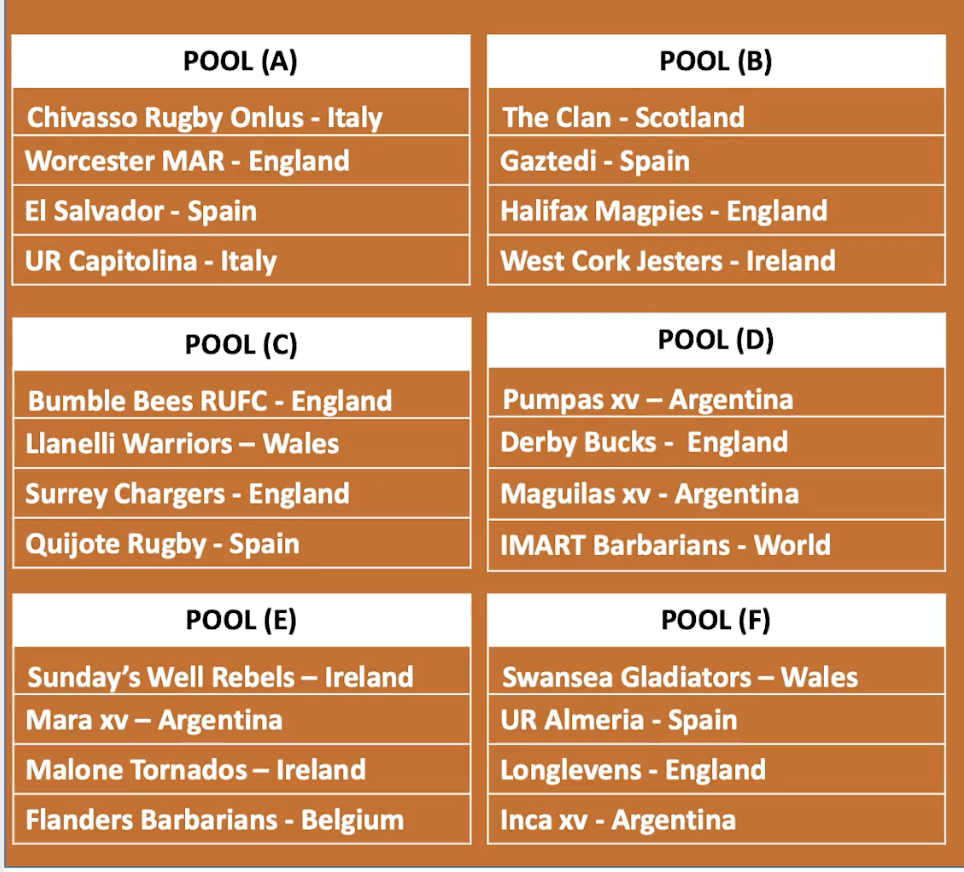Select the POOL (A) header
The width and height of the screenshot is (964, 872).
[241, 61]
